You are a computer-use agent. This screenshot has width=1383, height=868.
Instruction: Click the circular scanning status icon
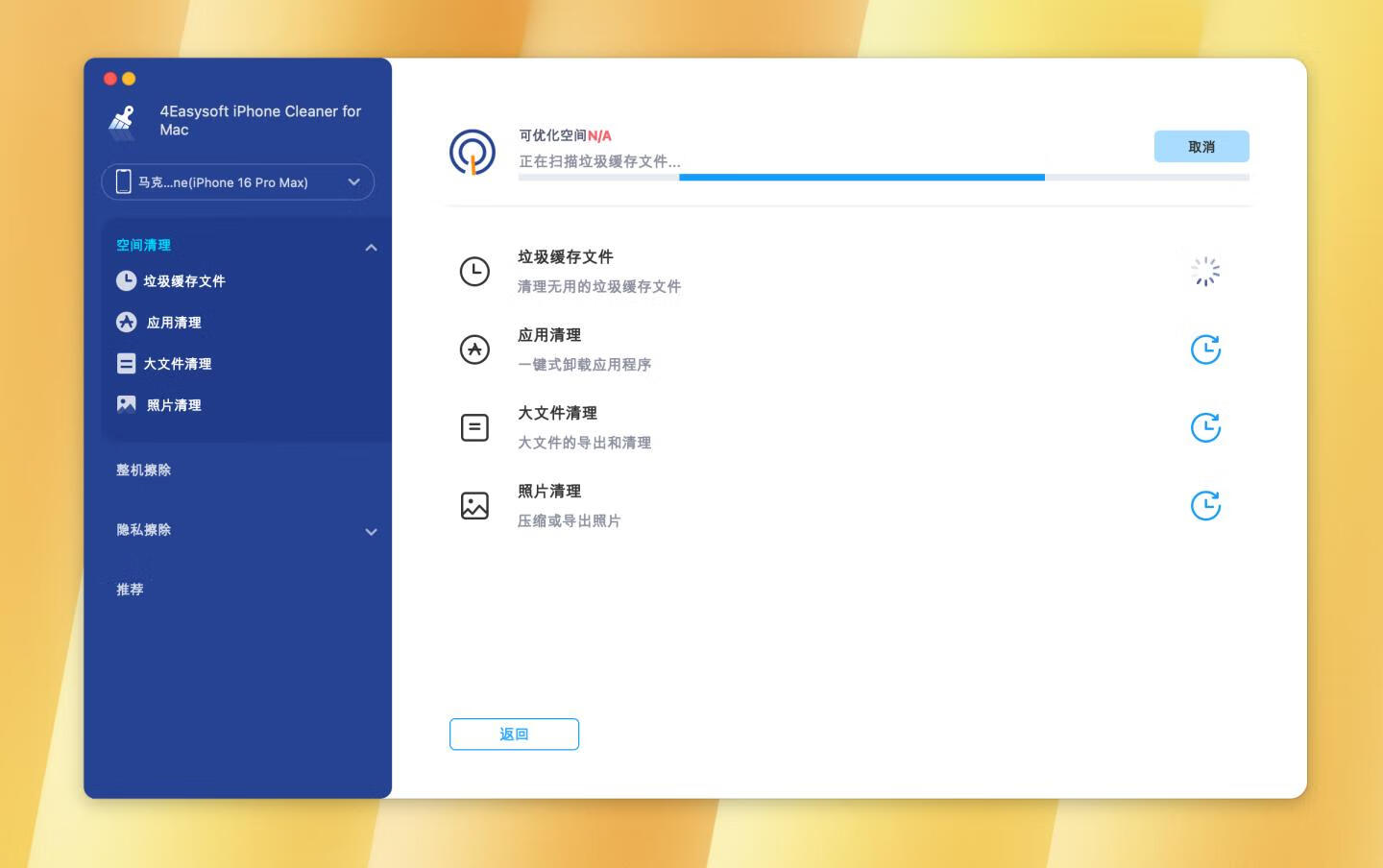(473, 153)
